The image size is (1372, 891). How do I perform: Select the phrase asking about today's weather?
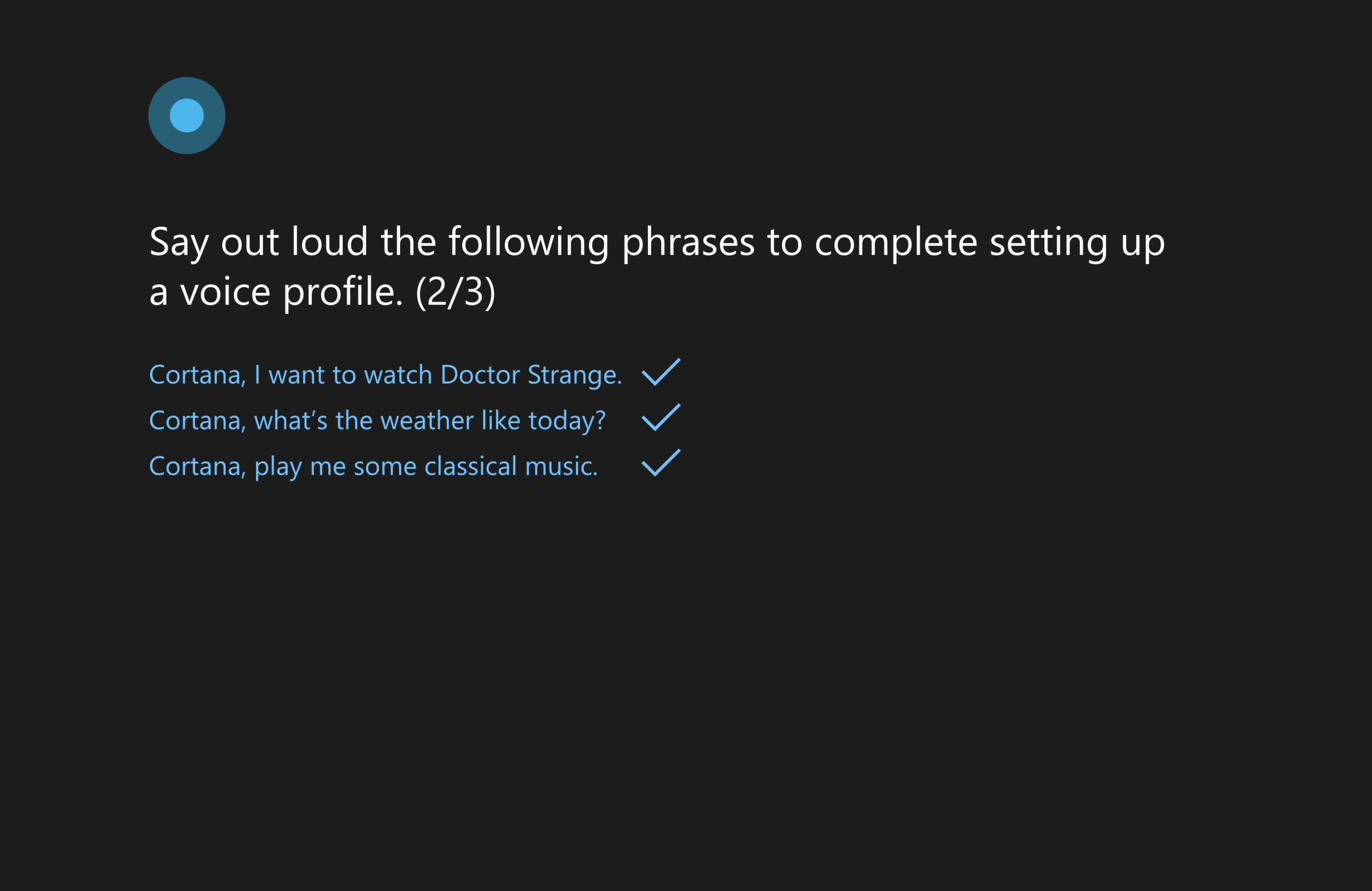coord(377,421)
